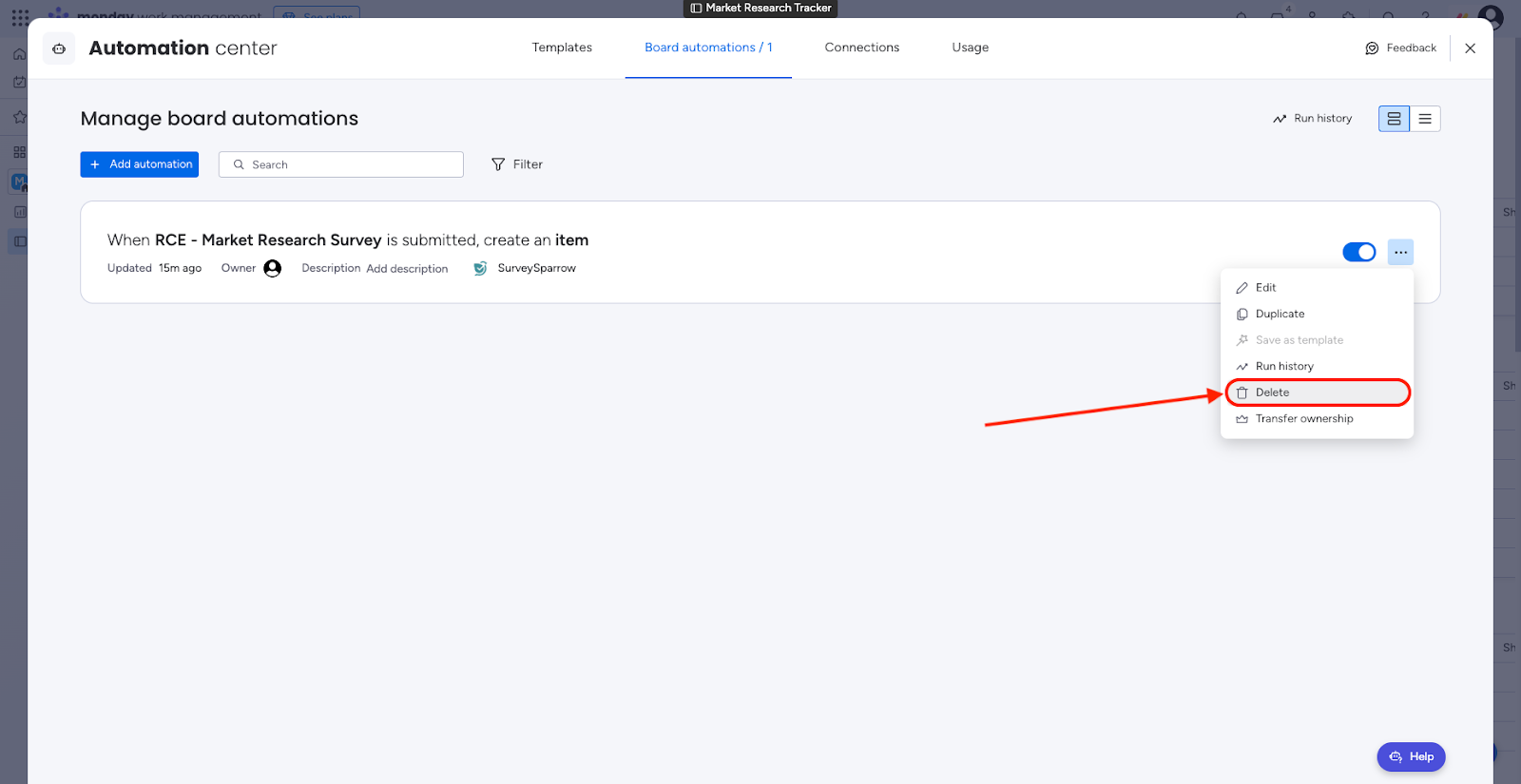Disable the RCE survey automation toggle

coord(1358,252)
